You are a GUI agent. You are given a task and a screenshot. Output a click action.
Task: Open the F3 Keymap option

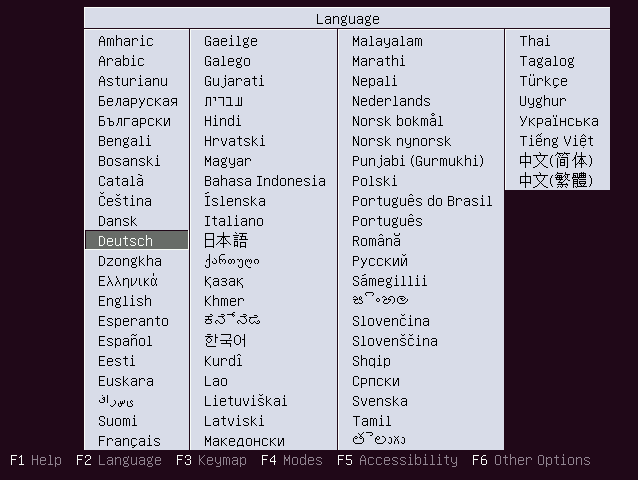click(x=209, y=461)
